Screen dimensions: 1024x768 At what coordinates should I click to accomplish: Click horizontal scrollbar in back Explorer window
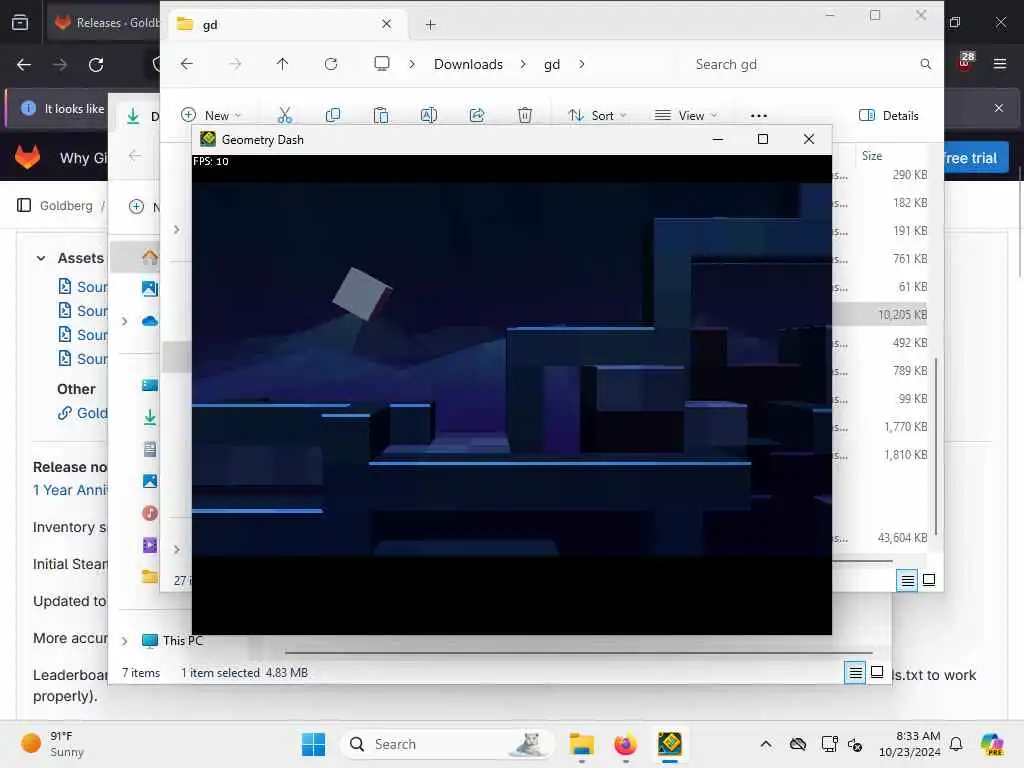pos(579,652)
